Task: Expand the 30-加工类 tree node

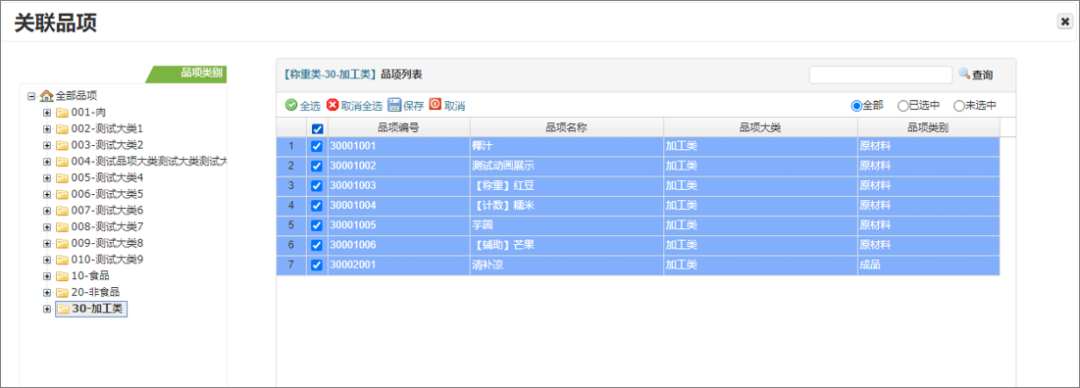Action: click(47, 309)
